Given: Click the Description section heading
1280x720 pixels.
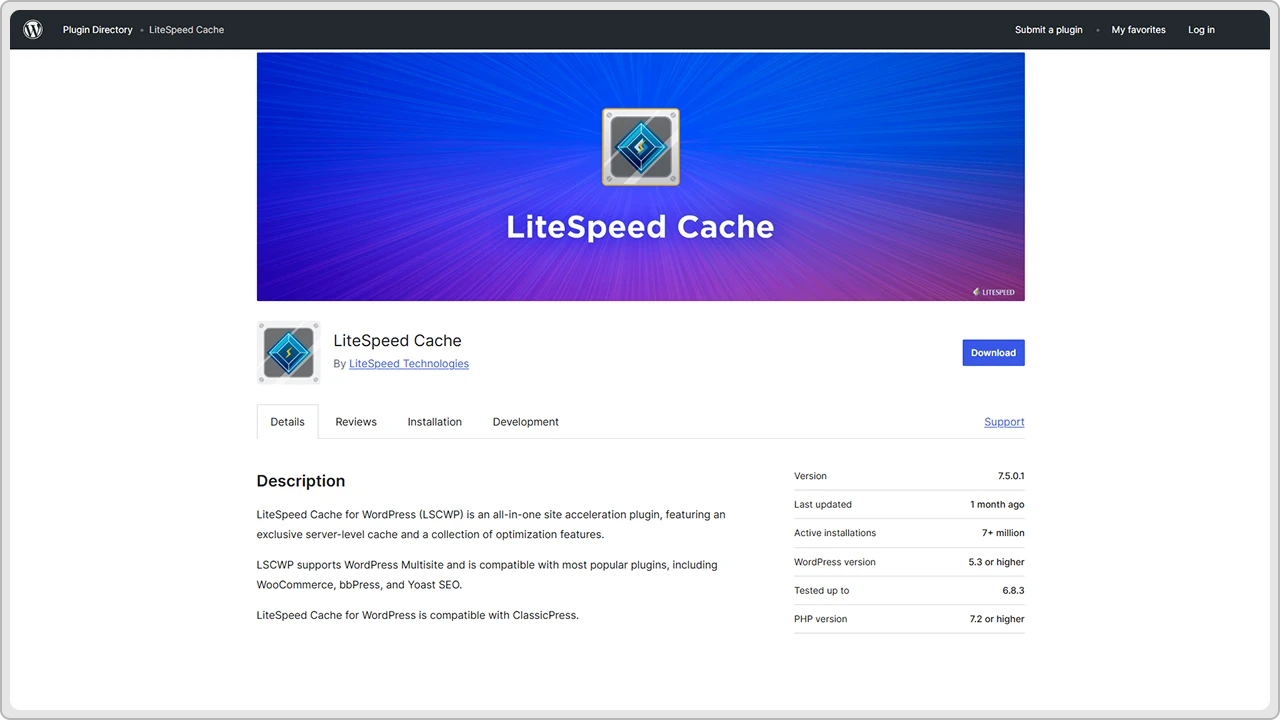Looking at the screenshot, I should 300,481.
